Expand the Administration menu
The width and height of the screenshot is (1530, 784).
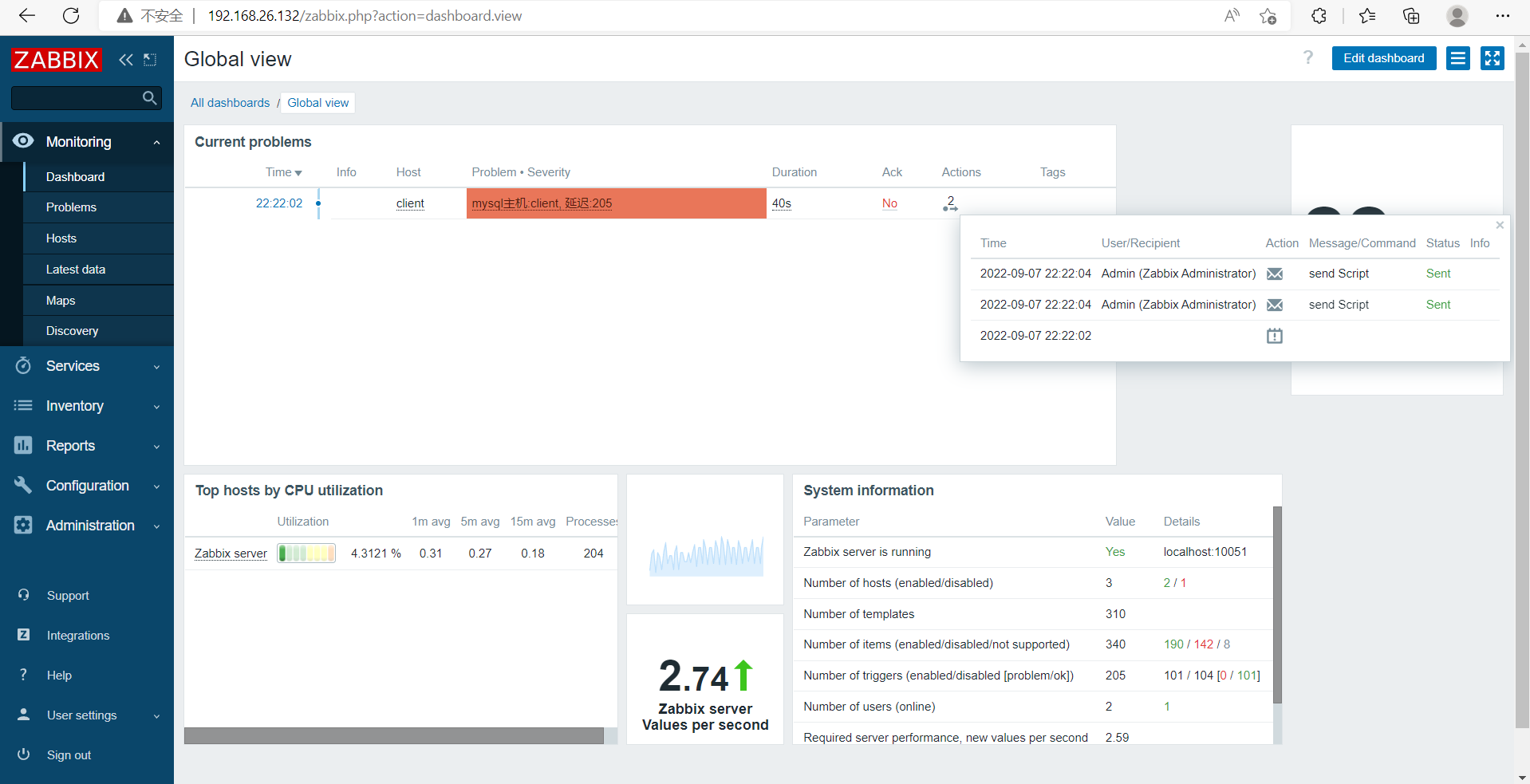click(x=87, y=526)
